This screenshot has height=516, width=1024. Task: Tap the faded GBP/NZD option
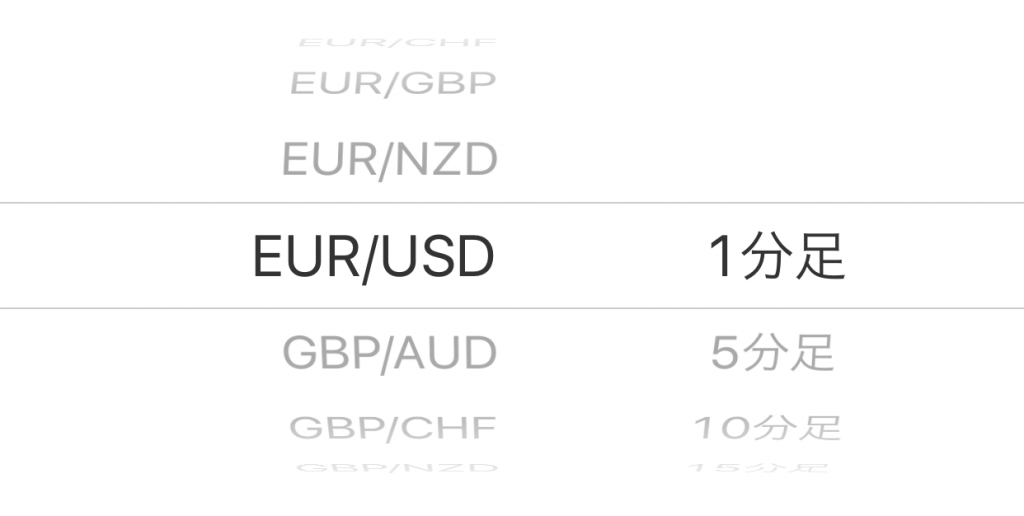pos(397,467)
